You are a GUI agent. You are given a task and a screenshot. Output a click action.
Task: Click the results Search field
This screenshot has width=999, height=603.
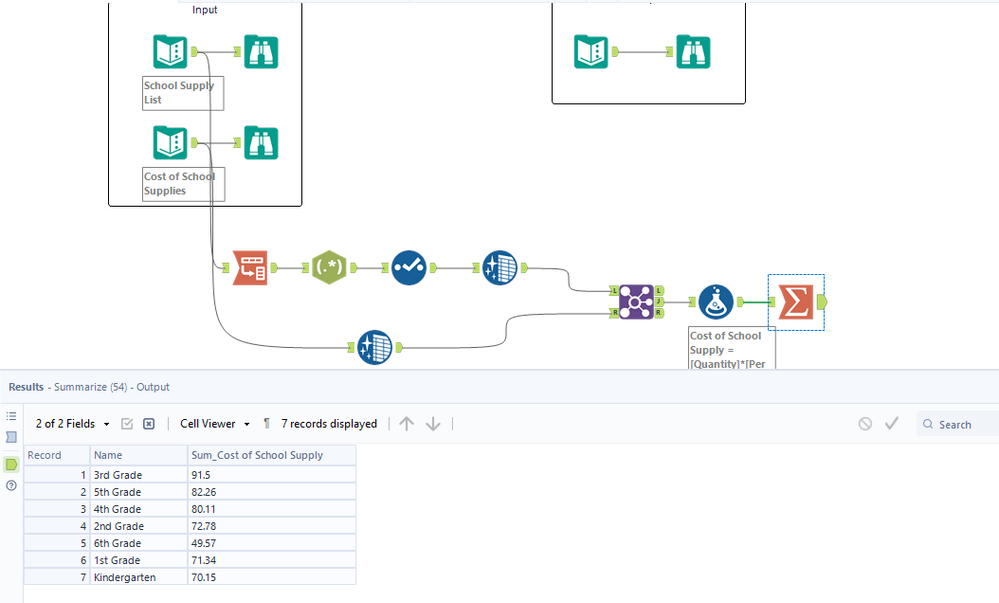tap(958, 425)
